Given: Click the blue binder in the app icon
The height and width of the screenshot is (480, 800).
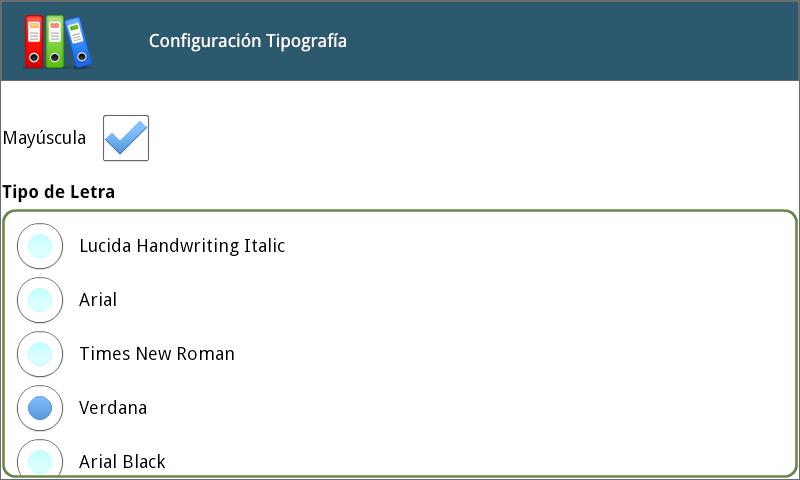Looking at the screenshot, I should [78, 42].
